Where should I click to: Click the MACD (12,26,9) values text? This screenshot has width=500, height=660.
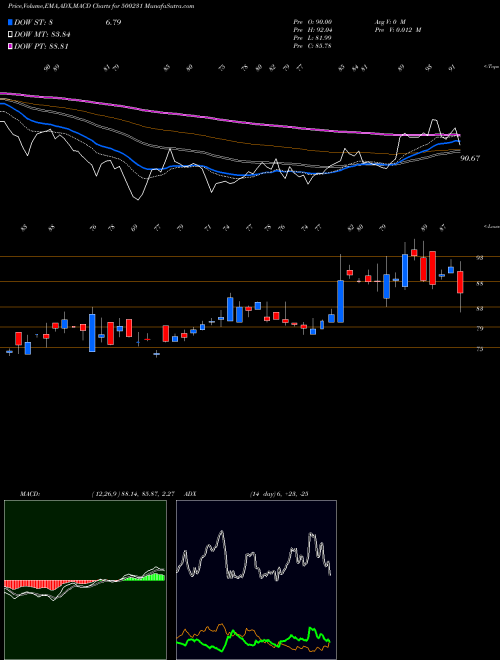click(x=133, y=494)
